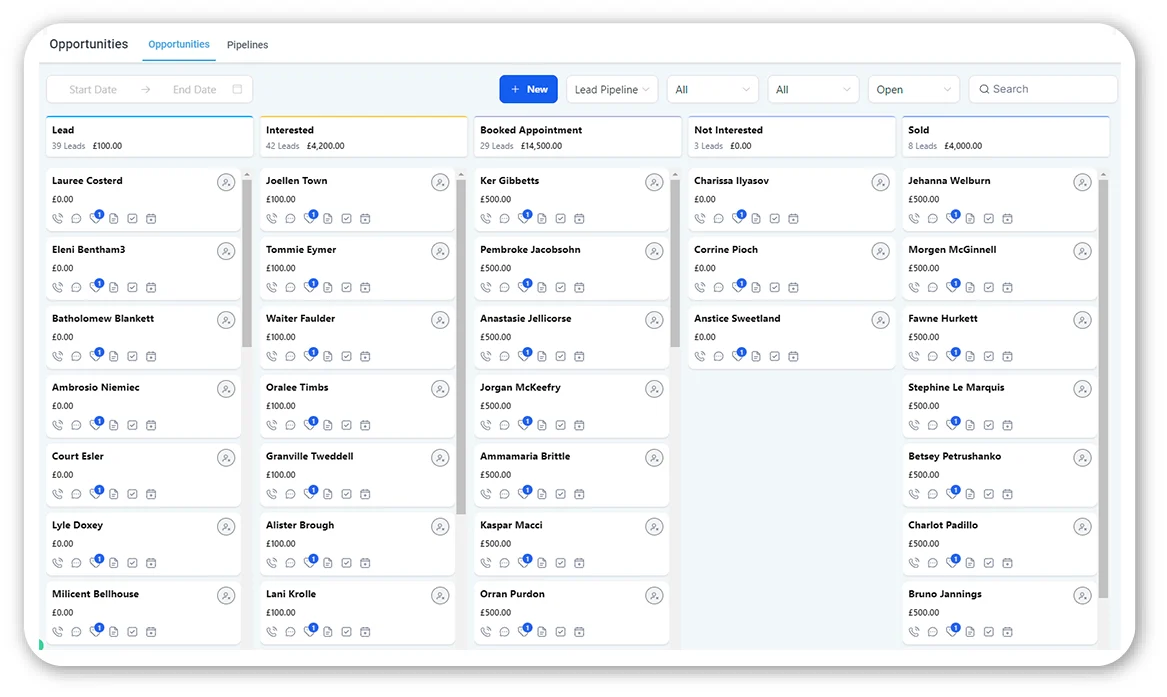Open calendar icon on Lyle Doxey card
Screen dimensions: 1167x697
[x=151, y=563]
